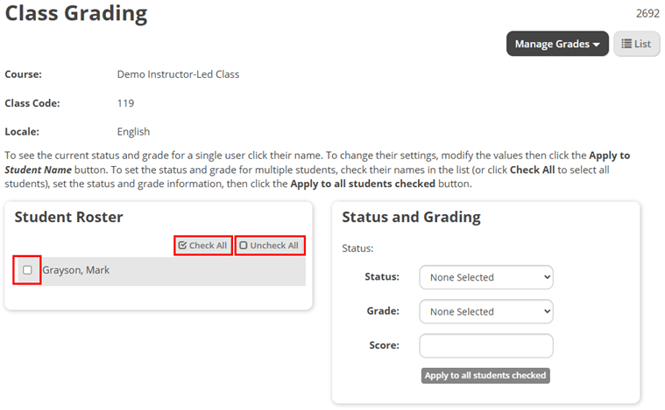The width and height of the screenshot is (665, 410).
Task: Switch to the List view
Action: pos(637,44)
